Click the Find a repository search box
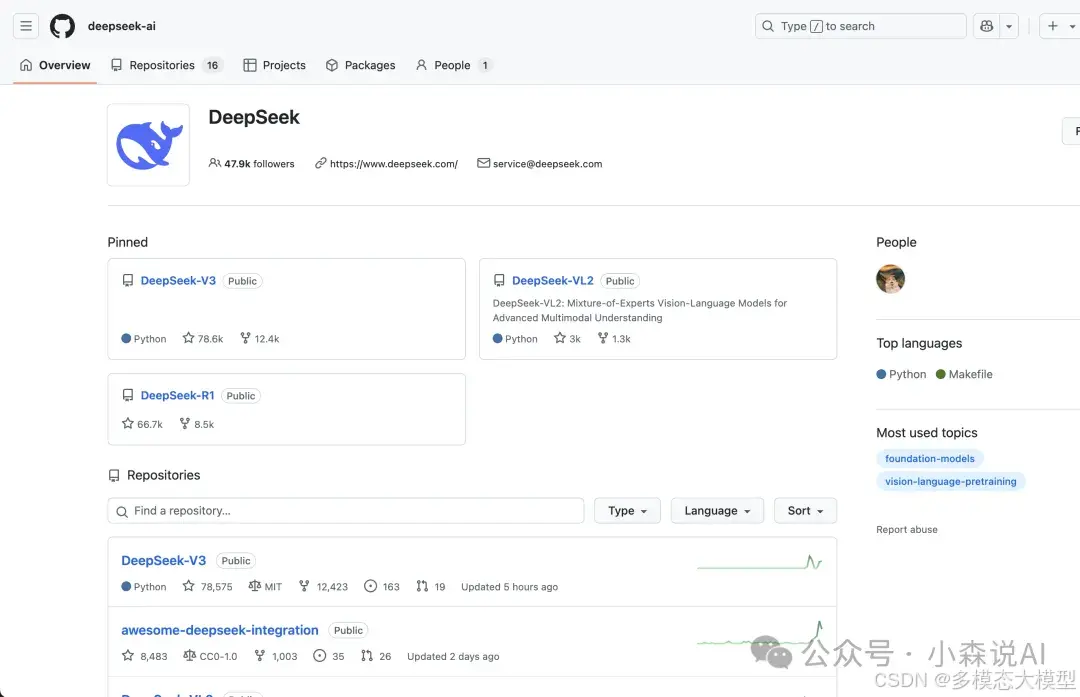 [x=346, y=511]
